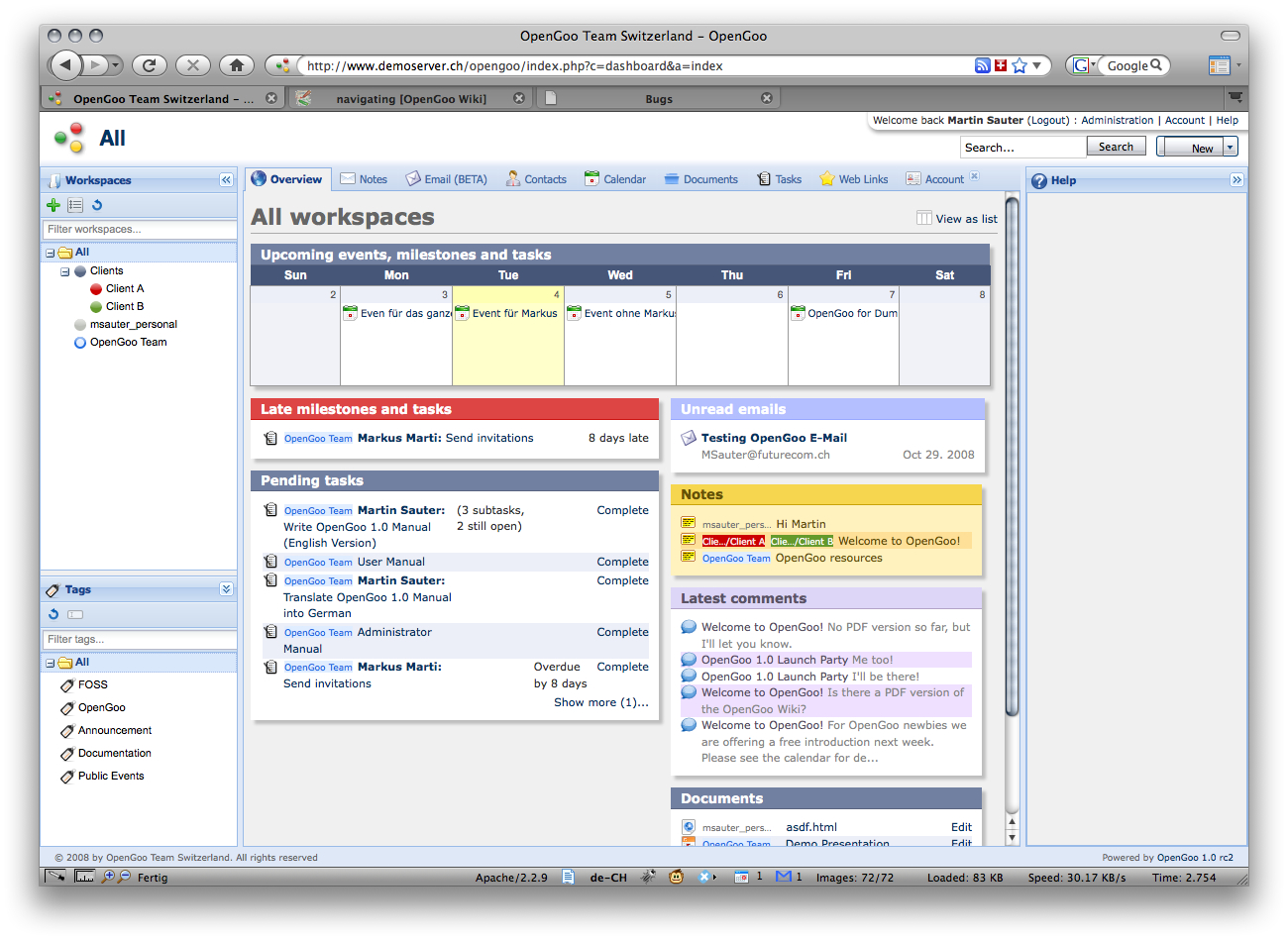Click the bookmark star in the address bar
The width and height of the screenshot is (1288, 940).
[1019, 65]
